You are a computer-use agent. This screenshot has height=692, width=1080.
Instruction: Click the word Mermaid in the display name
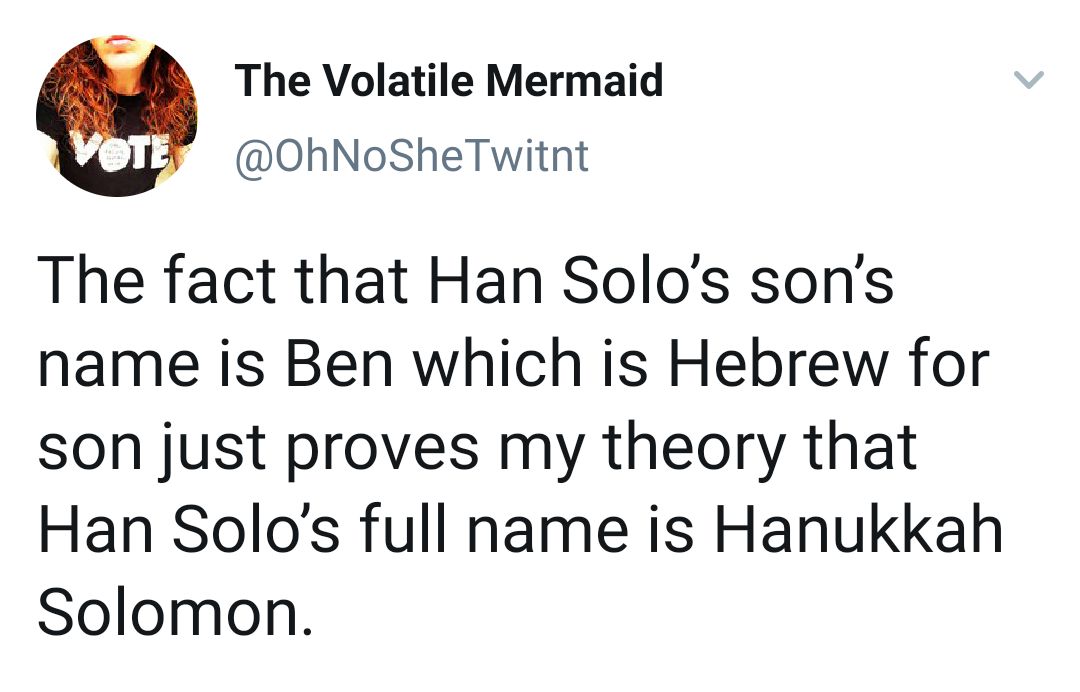click(574, 80)
